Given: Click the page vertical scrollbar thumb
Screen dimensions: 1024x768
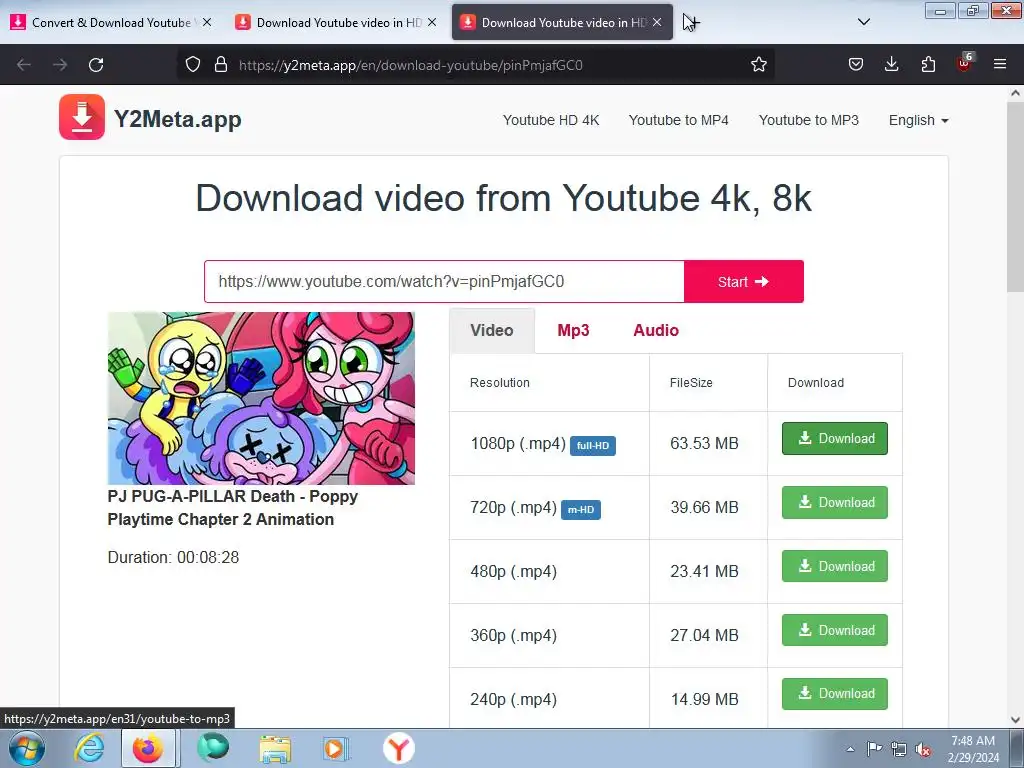Looking at the screenshot, I should [1015, 196].
